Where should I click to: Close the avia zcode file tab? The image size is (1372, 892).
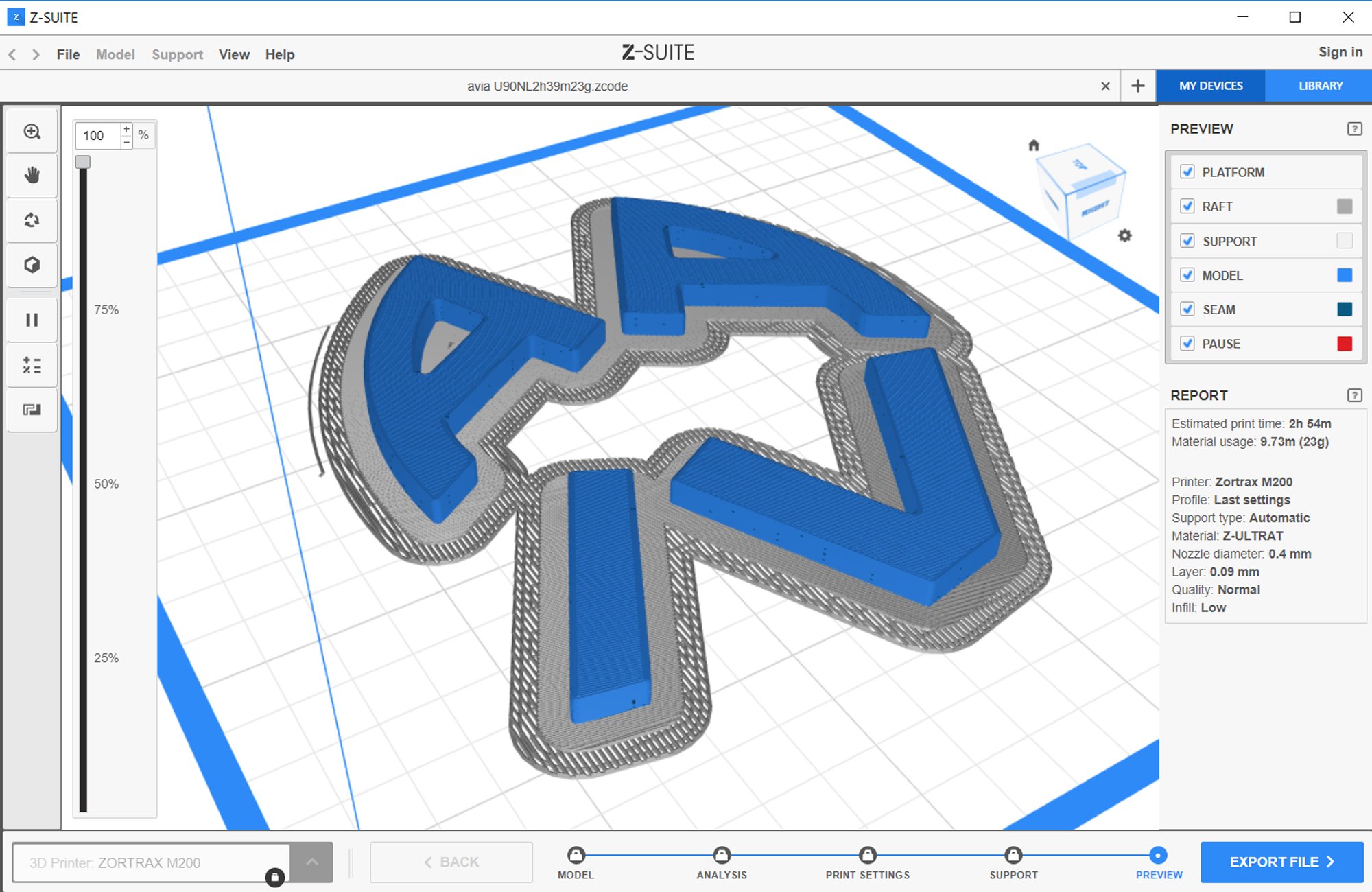pyautogui.click(x=1105, y=86)
